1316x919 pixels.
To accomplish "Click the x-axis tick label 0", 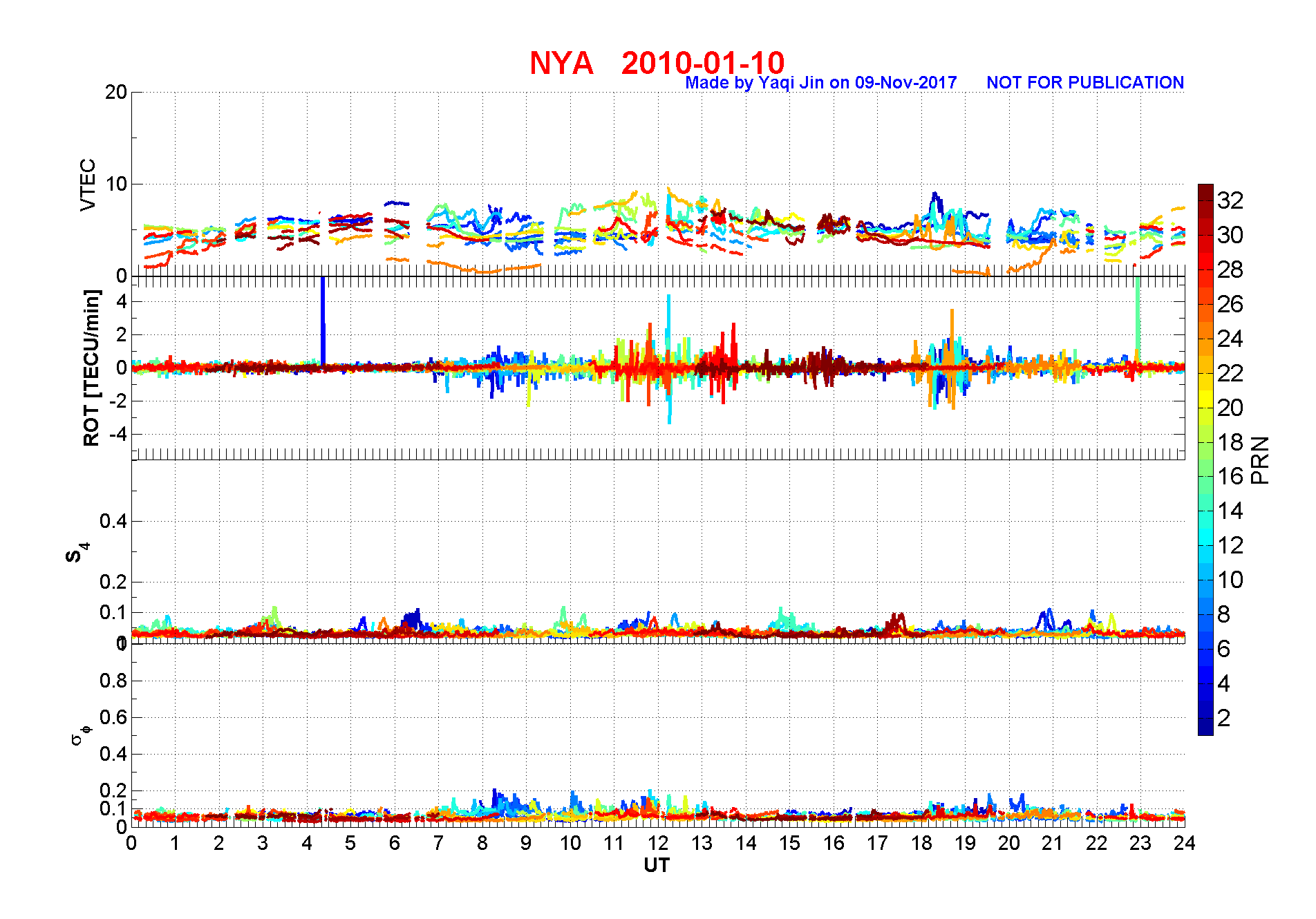I will [131, 843].
